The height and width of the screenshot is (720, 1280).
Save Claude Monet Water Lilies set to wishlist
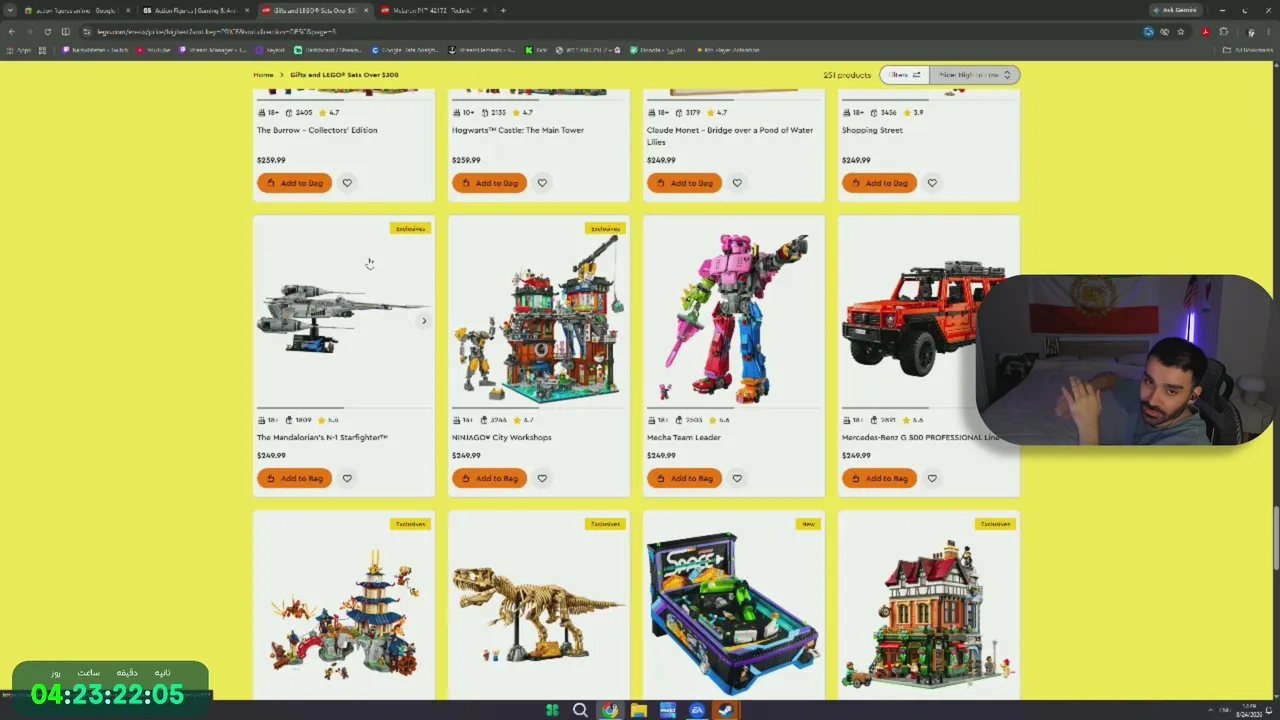pos(737,183)
